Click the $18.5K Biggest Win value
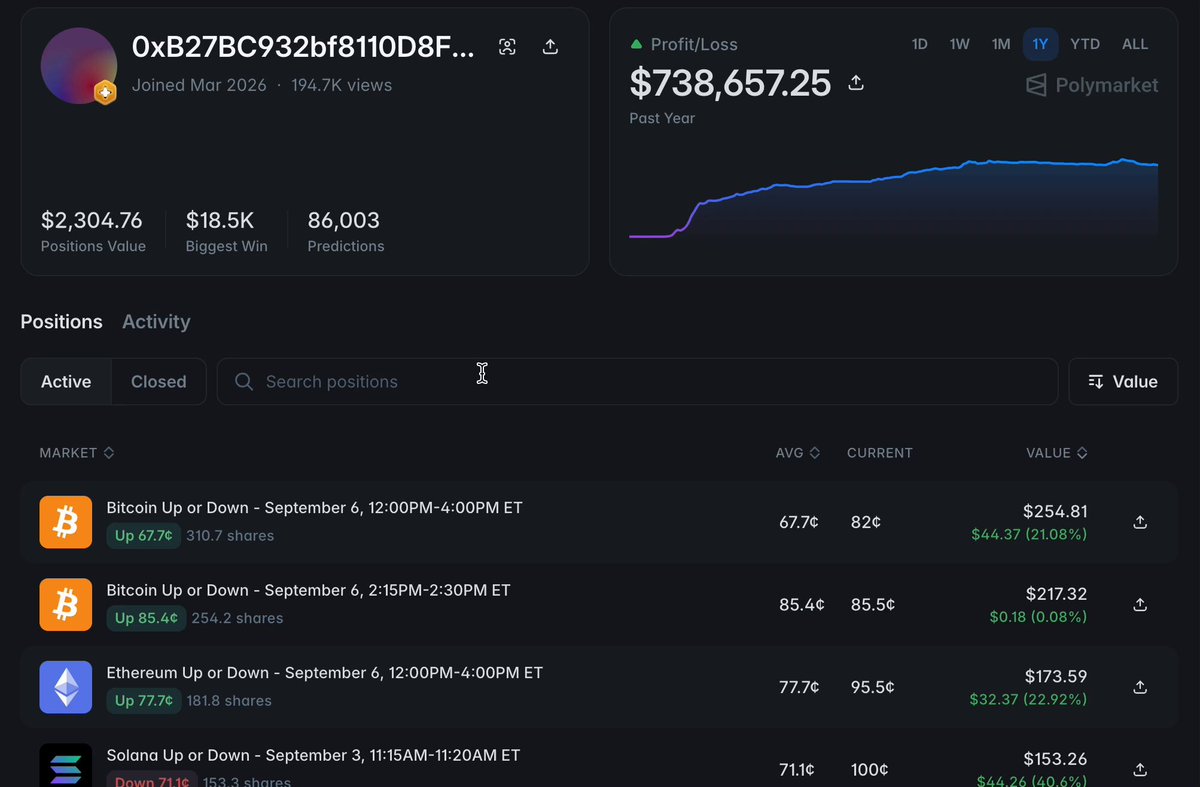Image resolution: width=1200 pixels, height=787 pixels. click(x=220, y=220)
